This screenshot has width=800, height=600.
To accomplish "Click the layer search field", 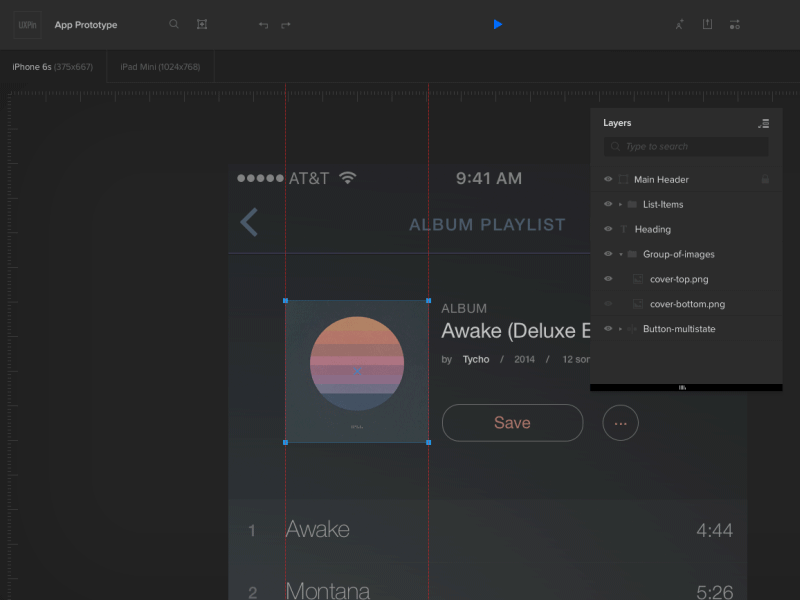I will 685,146.
